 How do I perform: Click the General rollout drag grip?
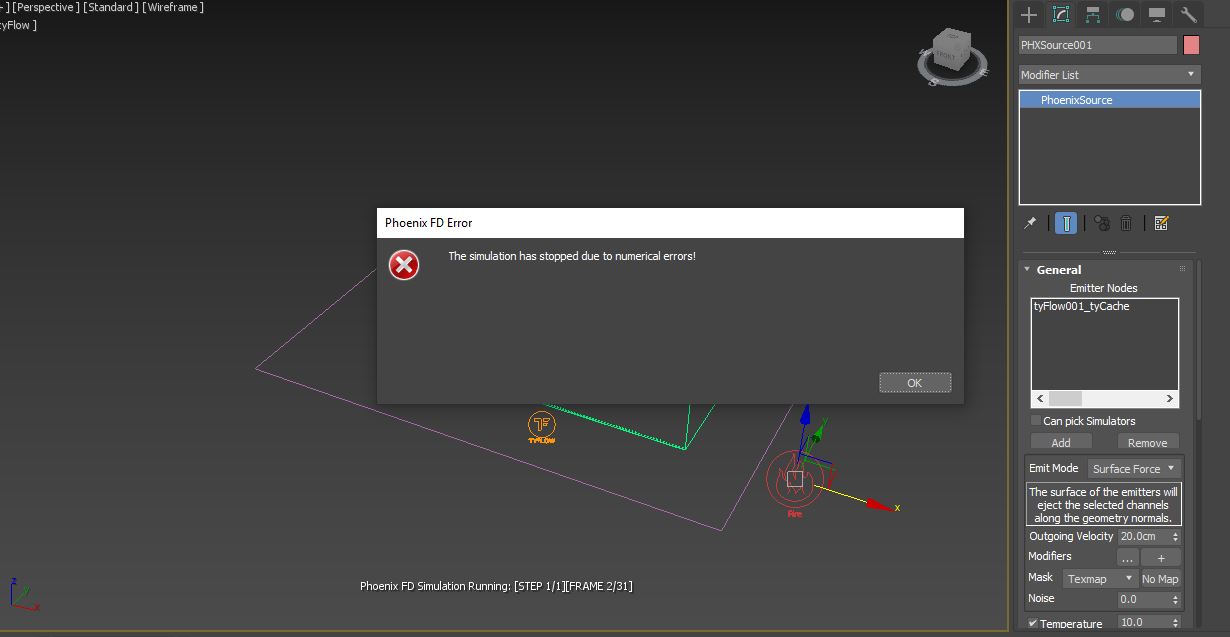[1182, 270]
